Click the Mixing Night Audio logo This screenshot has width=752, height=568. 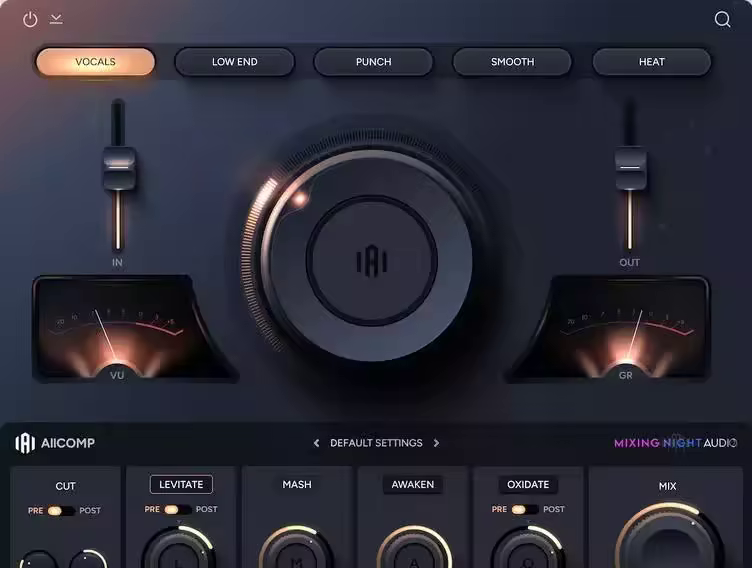675,443
